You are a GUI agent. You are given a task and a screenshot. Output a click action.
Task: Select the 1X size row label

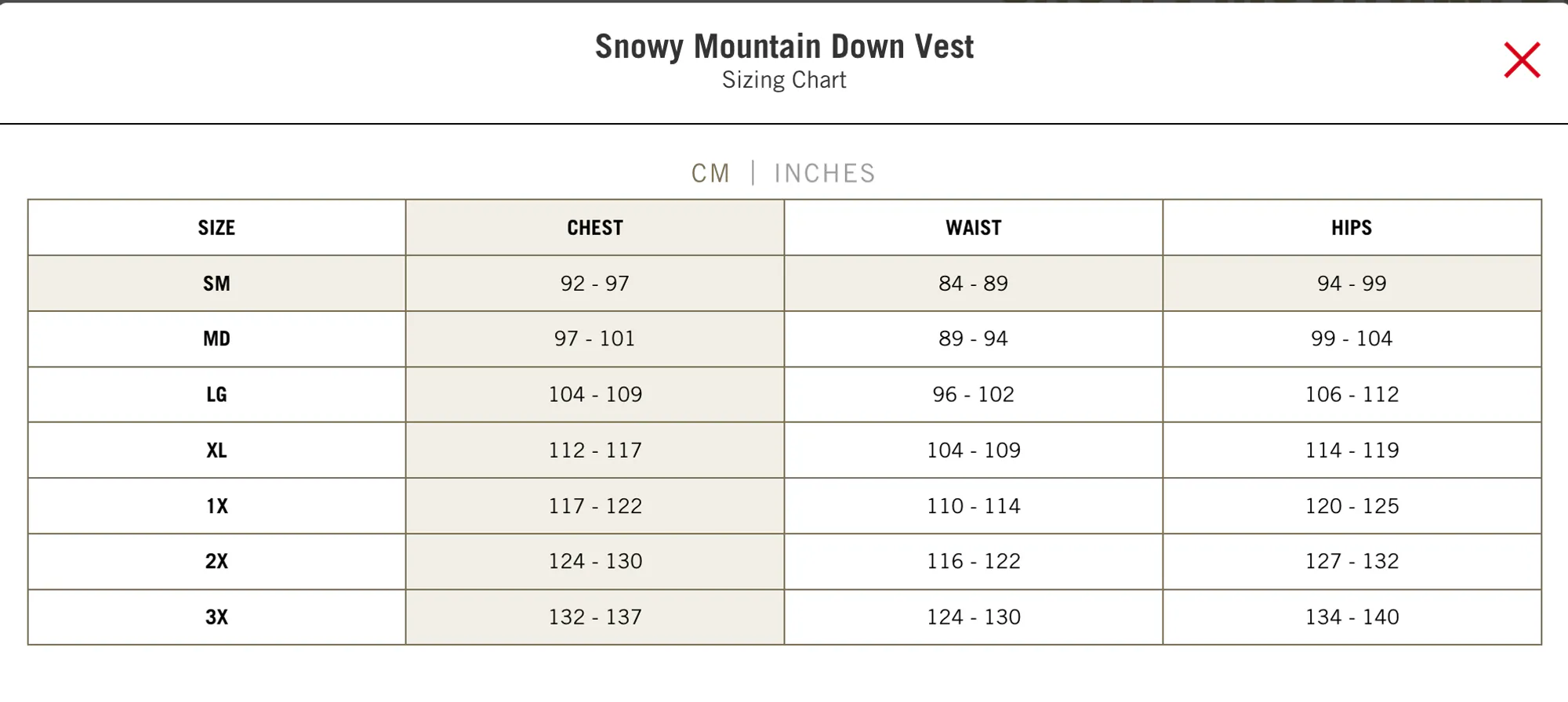[x=216, y=506]
